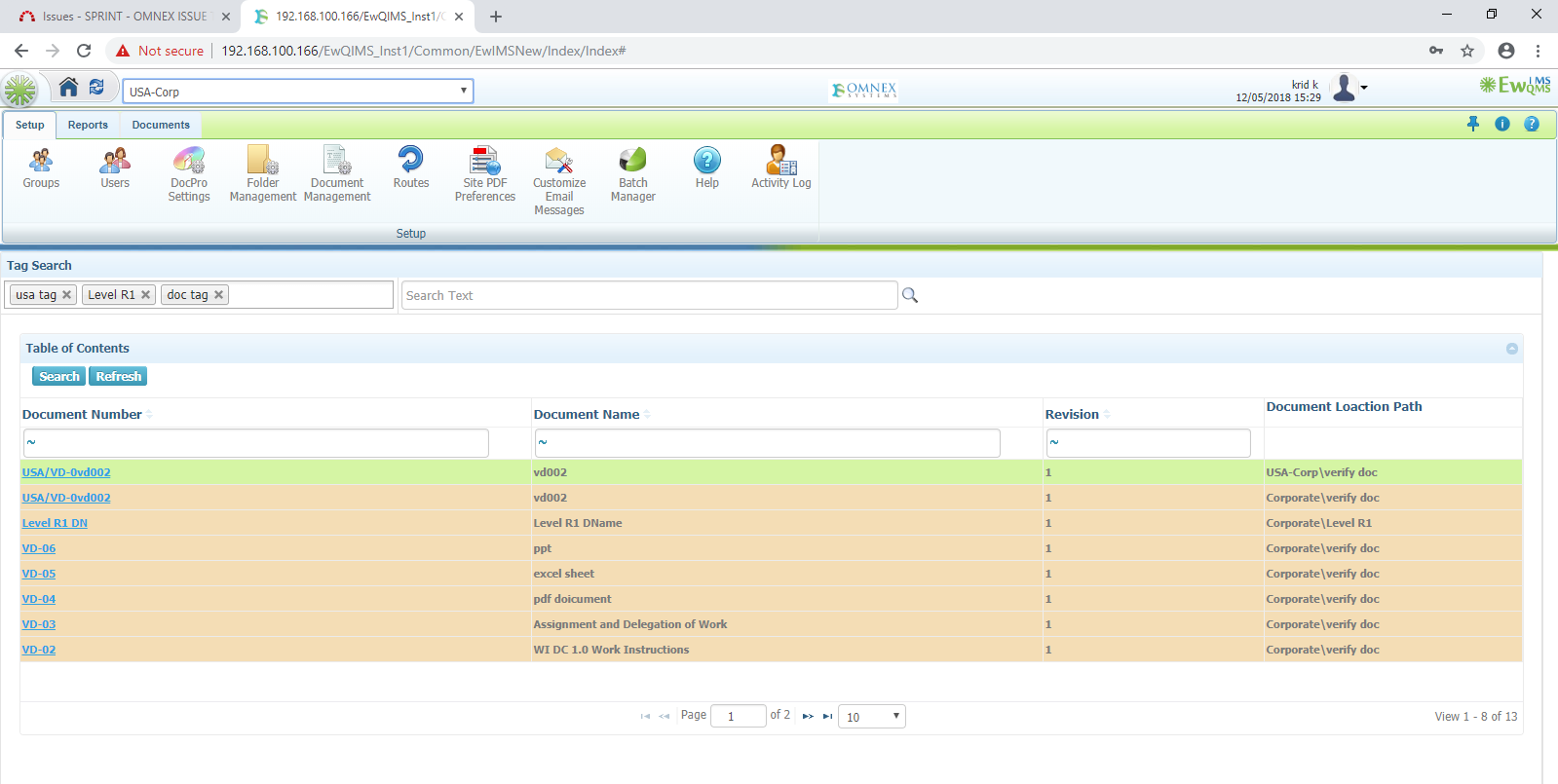Click the blue info icon
The image size is (1558, 784).
[1502, 124]
